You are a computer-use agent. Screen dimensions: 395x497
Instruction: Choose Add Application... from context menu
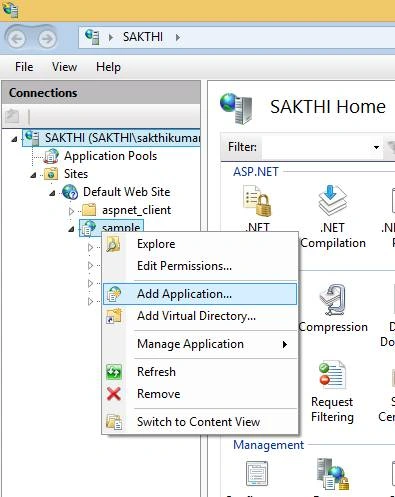(200, 294)
